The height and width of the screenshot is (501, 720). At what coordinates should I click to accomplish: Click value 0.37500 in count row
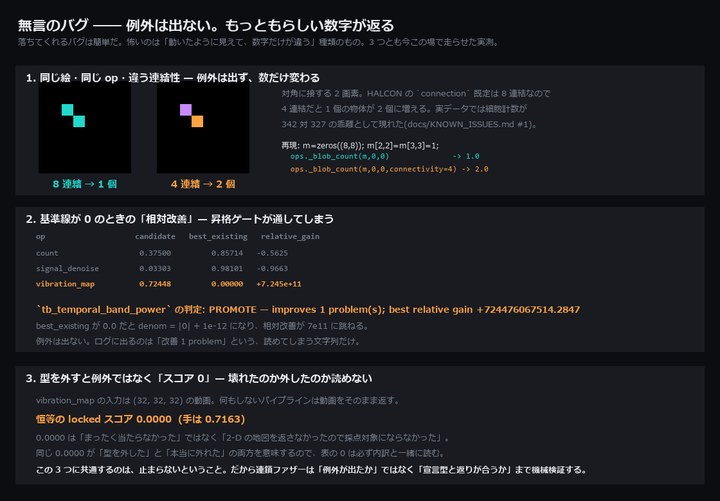click(x=155, y=253)
